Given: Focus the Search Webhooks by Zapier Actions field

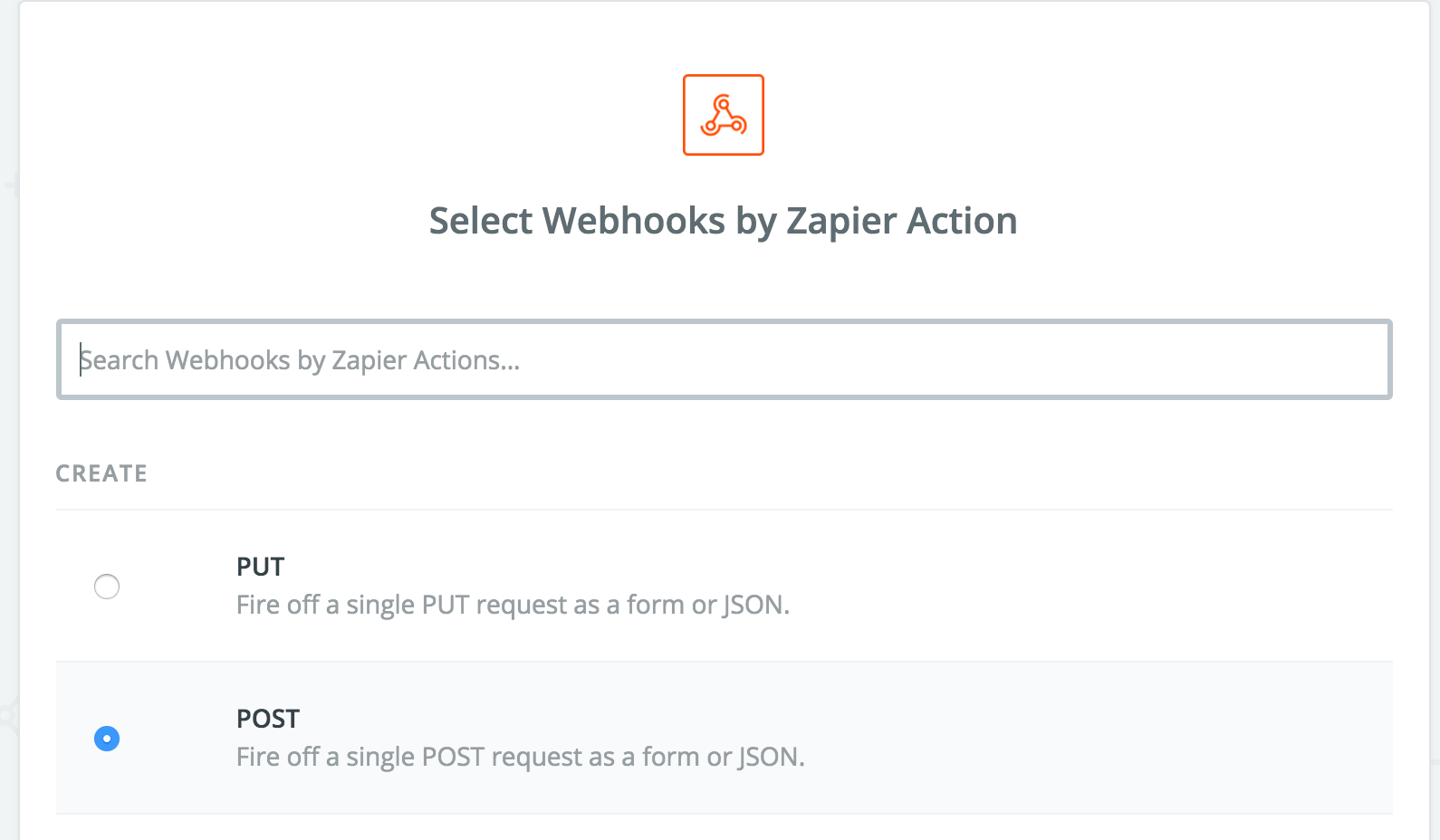Looking at the screenshot, I should pyautogui.click(x=723, y=359).
